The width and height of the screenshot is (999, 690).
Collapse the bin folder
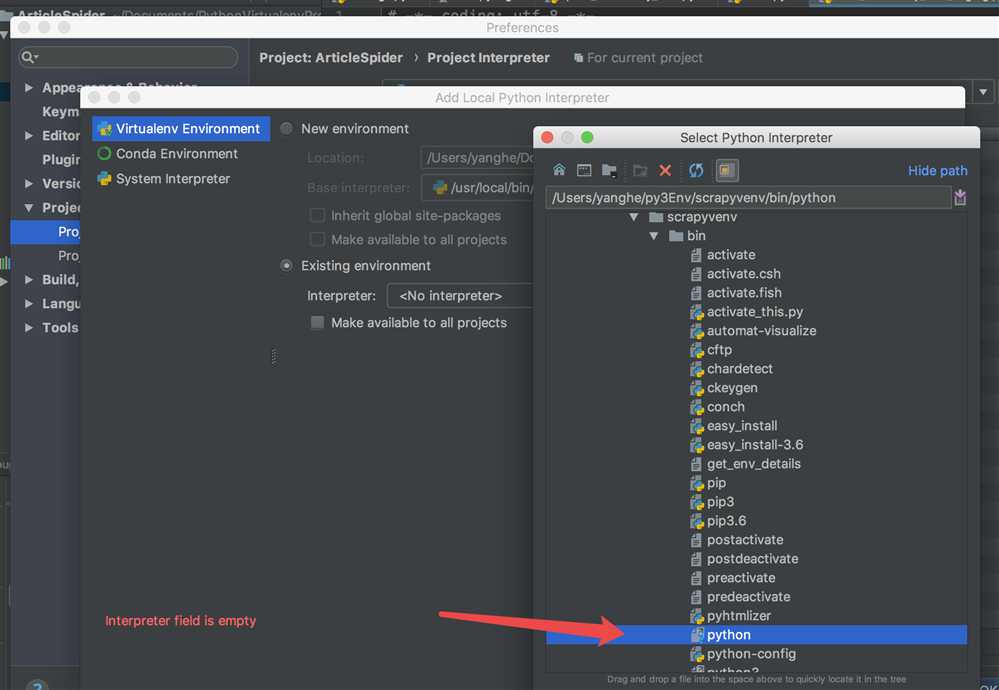654,236
